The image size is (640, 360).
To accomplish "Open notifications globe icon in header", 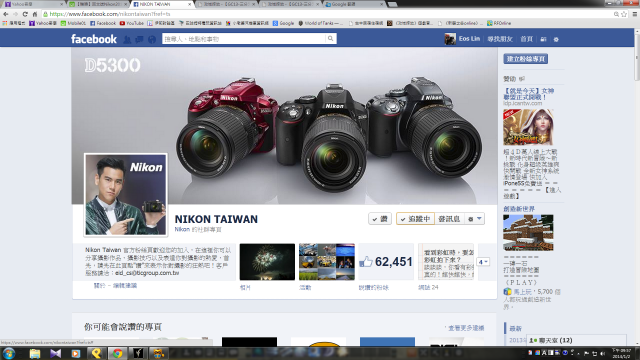I will click(152, 39).
